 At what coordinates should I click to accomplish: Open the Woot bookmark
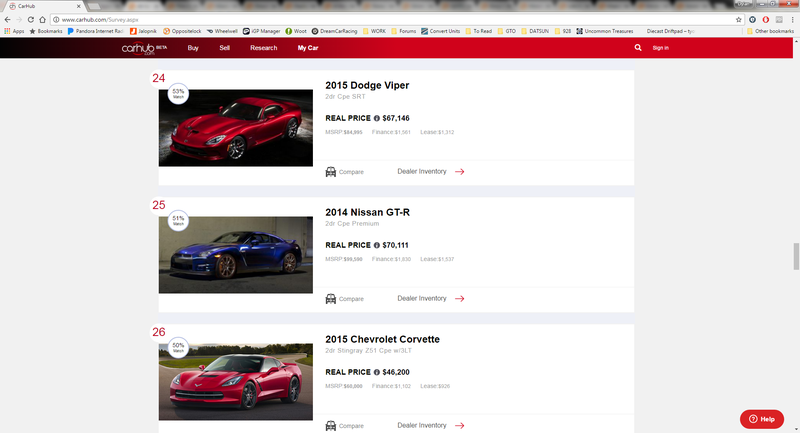[296, 31]
